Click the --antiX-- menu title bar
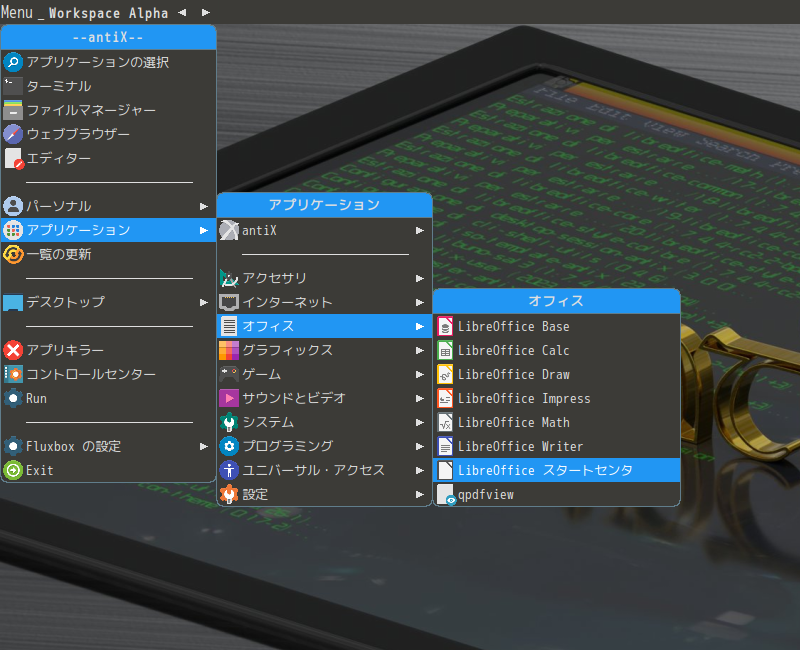The height and width of the screenshot is (650, 800). tap(109, 37)
